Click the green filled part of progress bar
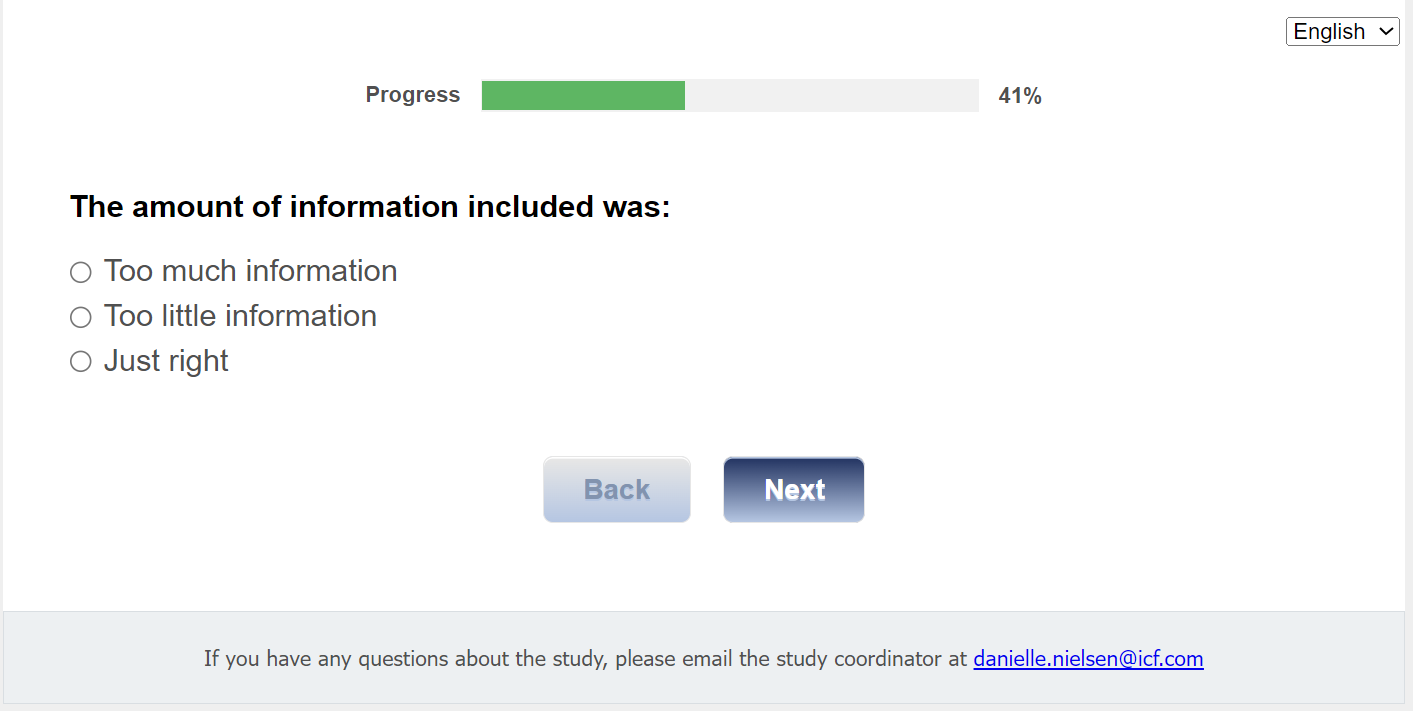Image resolution: width=1413 pixels, height=711 pixels. click(x=583, y=96)
